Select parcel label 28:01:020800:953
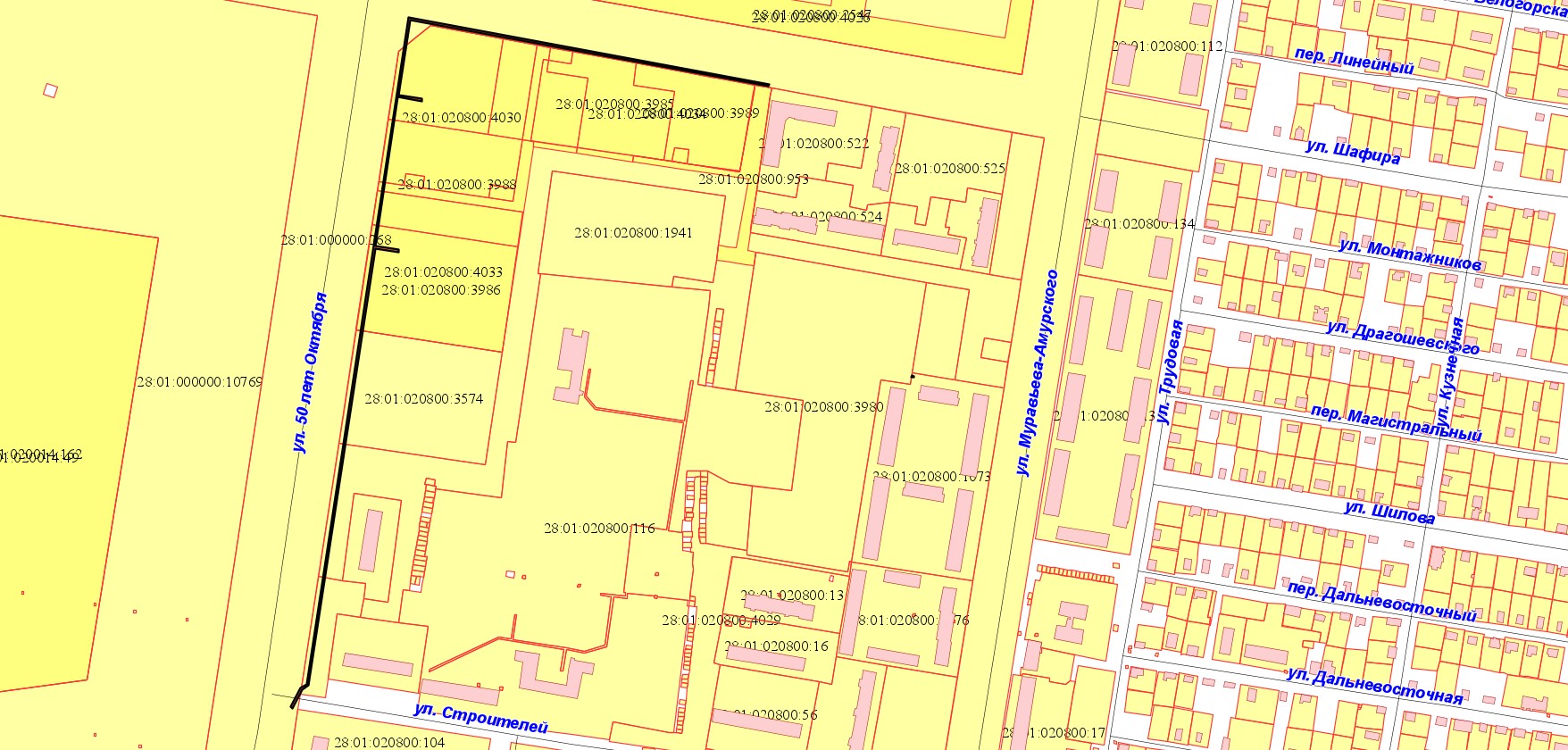Image resolution: width=1568 pixels, height=750 pixels. [x=753, y=179]
